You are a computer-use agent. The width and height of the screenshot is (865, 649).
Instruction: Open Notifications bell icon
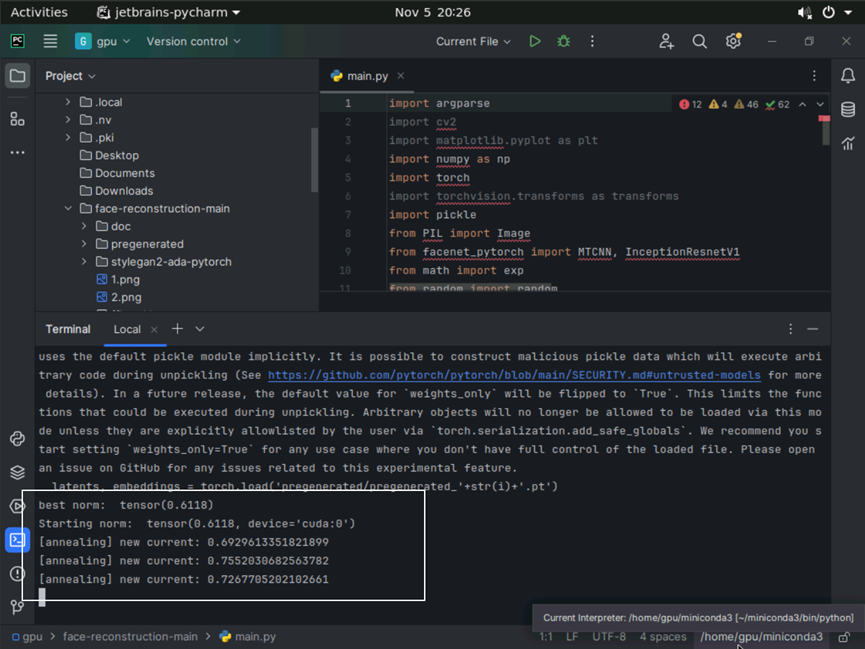(847, 76)
